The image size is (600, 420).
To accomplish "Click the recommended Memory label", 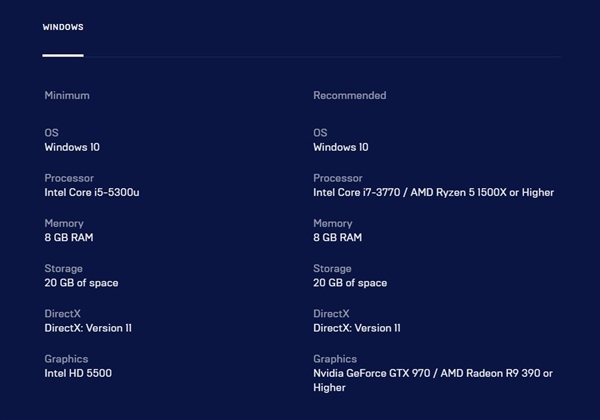I will click(333, 223).
